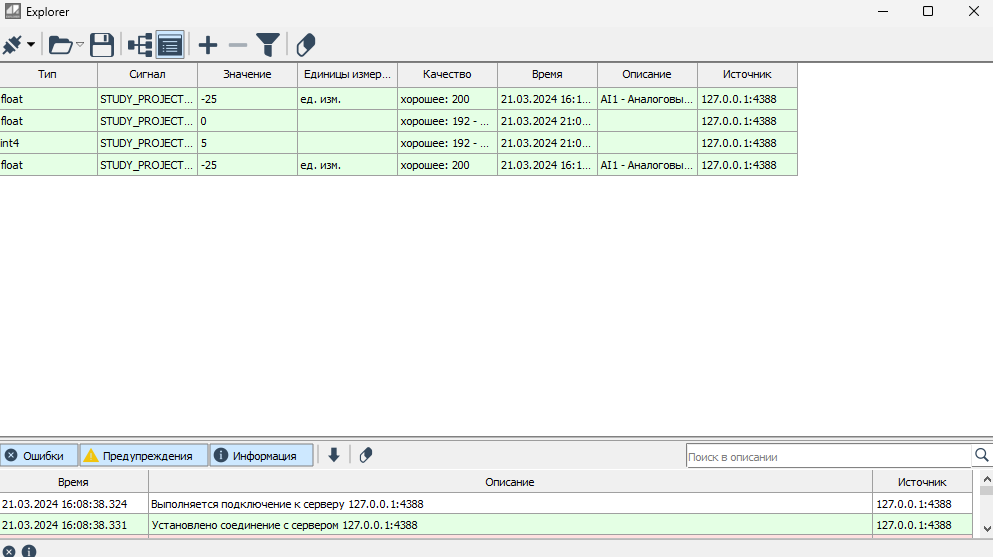Toggle the Предупреждения log filter
The image size is (993, 557).
pyautogui.click(x=144, y=456)
